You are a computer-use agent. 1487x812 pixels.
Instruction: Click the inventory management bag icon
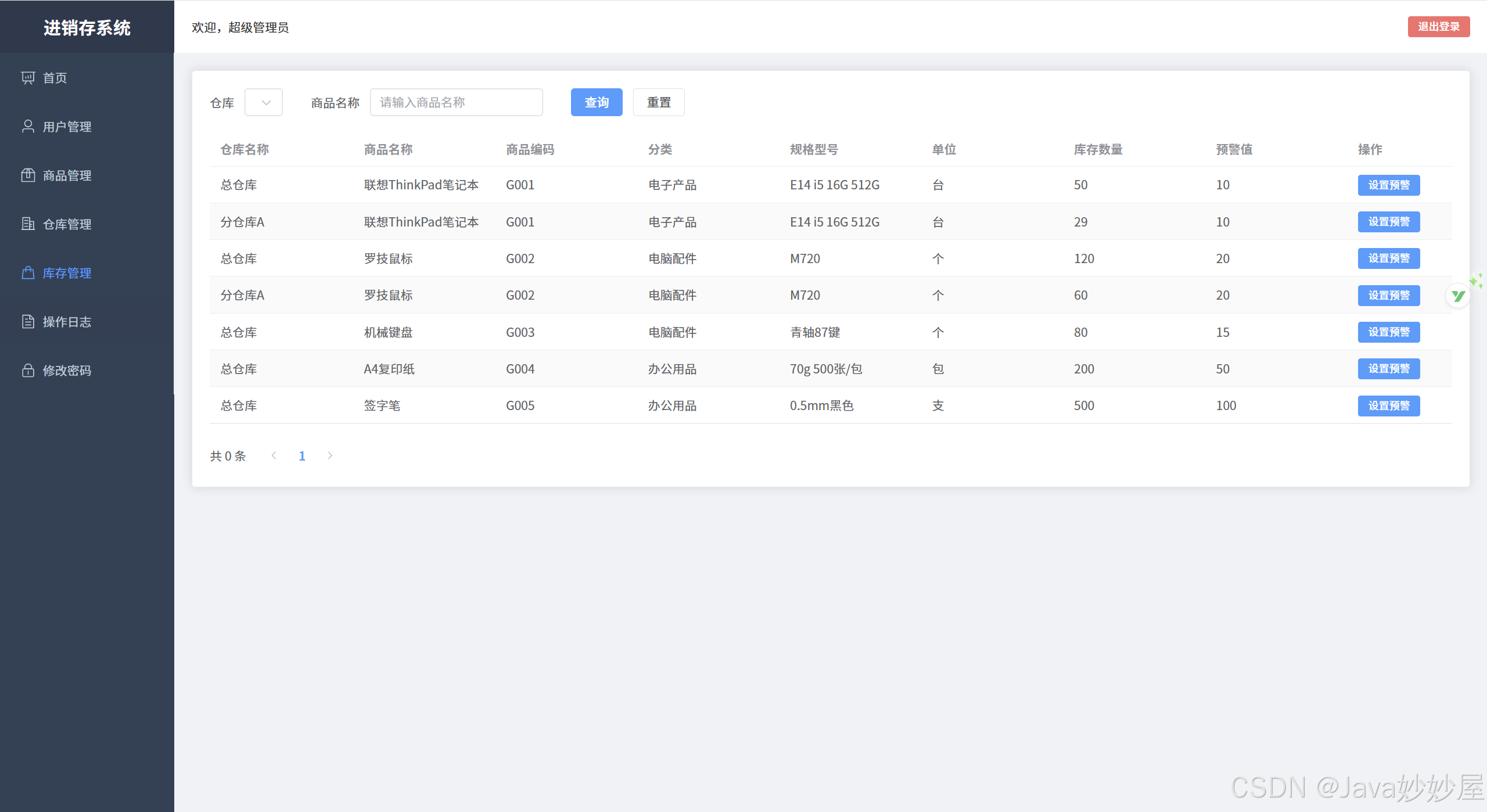(x=28, y=273)
